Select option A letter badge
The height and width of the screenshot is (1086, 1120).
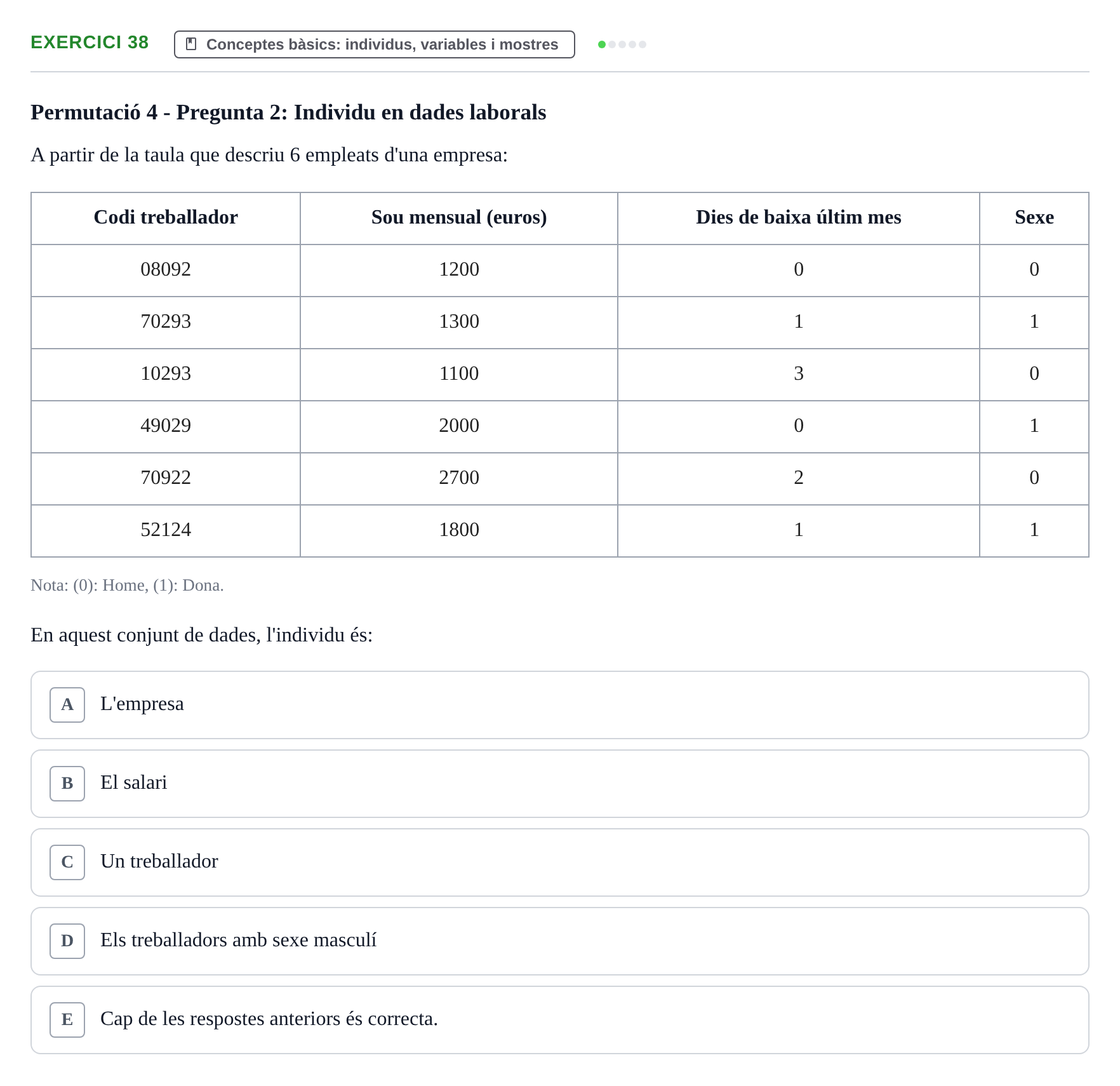[67, 705]
